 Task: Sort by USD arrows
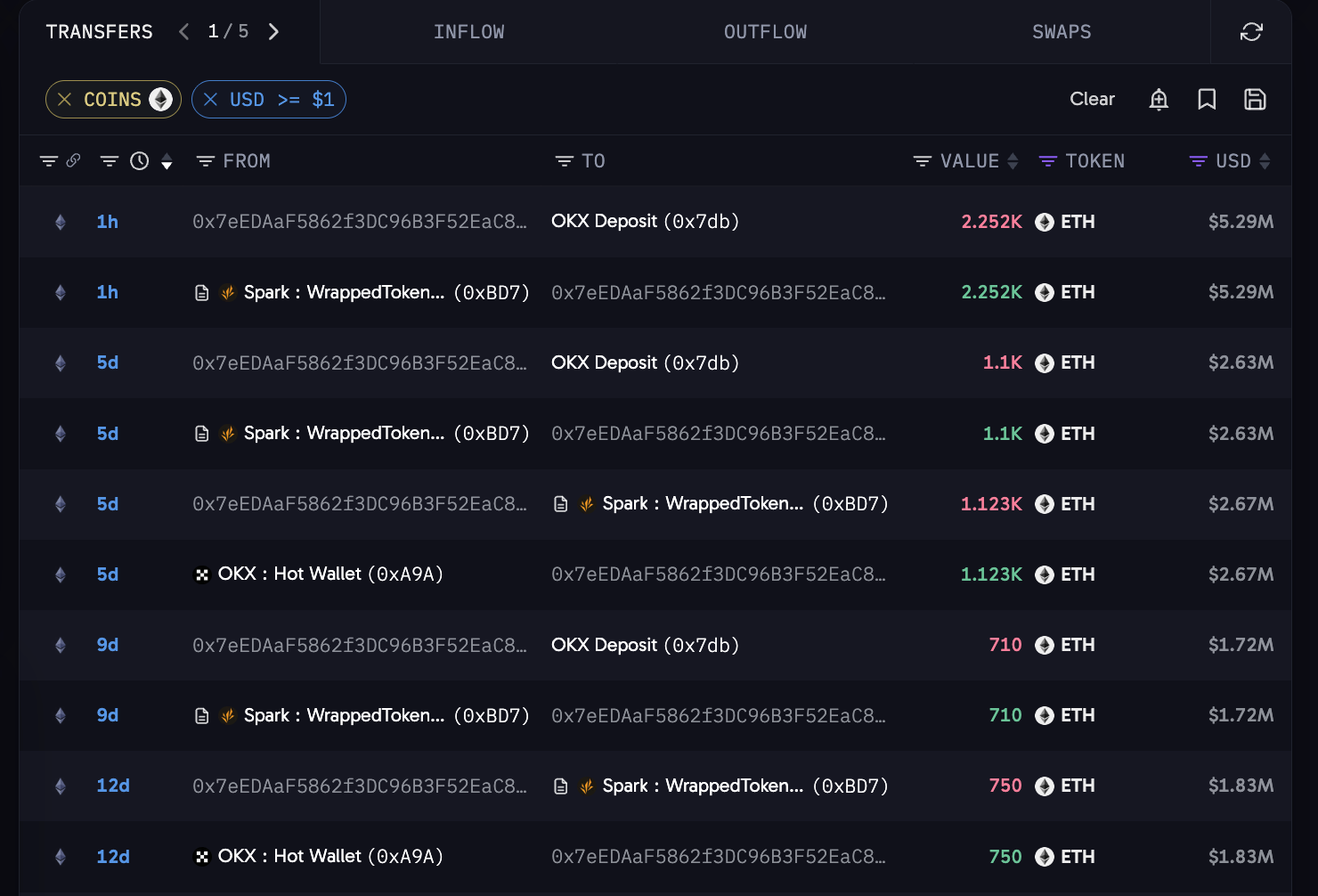pyautogui.click(x=1265, y=161)
